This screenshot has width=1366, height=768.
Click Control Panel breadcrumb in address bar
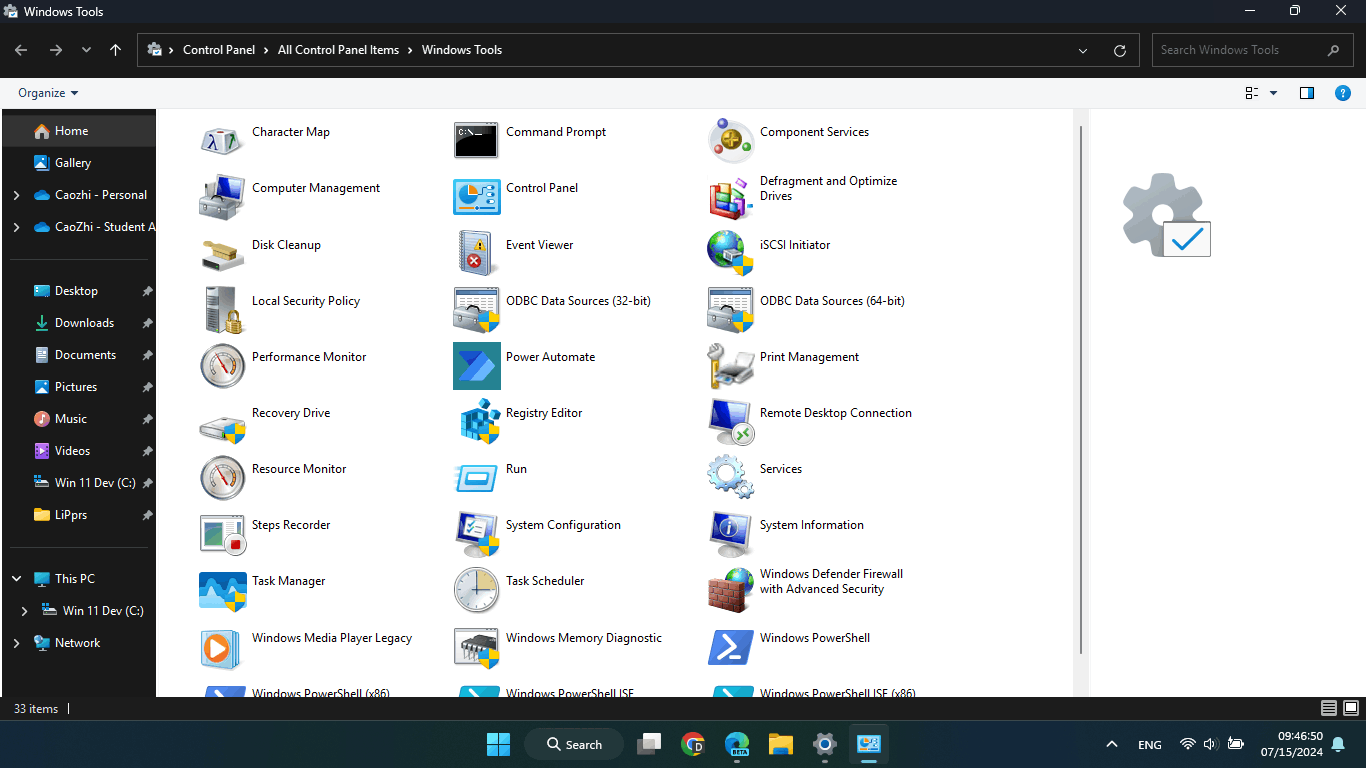(219, 50)
